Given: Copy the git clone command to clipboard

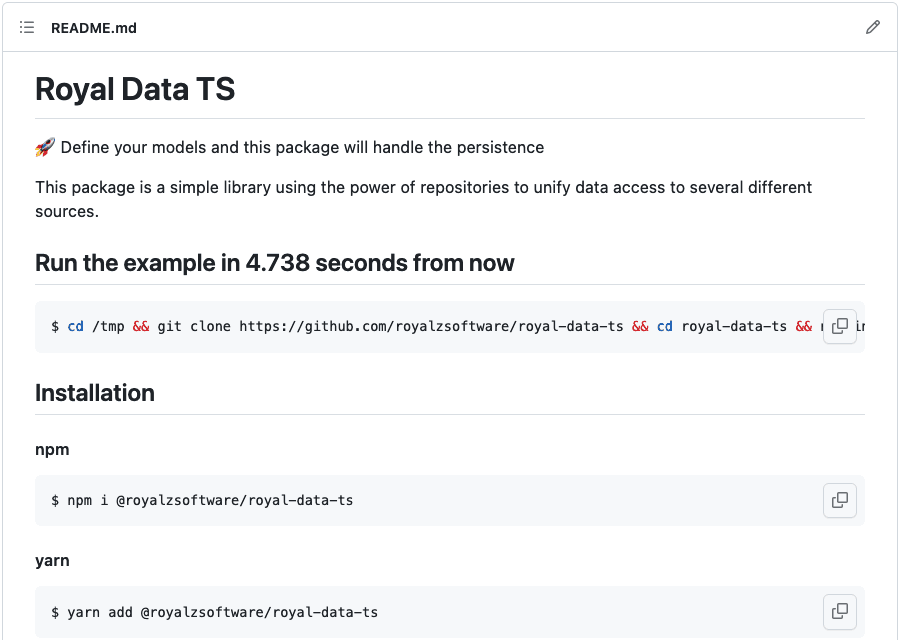Looking at the screenshot, I should click(840, 326).
